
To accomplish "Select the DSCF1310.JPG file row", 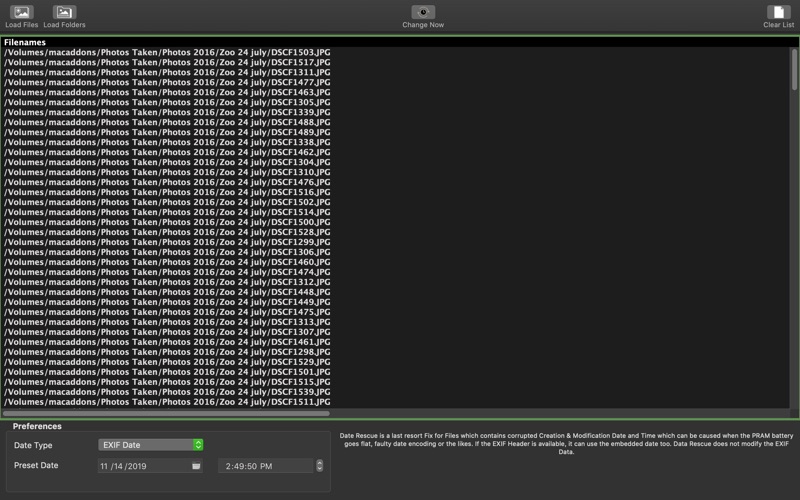I will 396,172.
